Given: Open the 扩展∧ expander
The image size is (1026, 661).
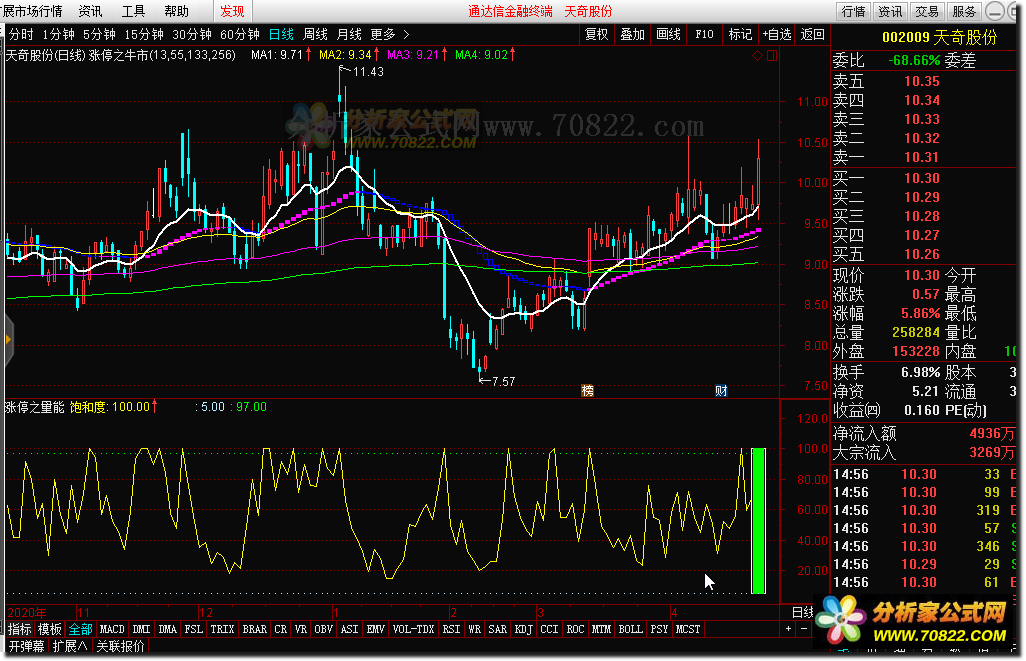Looking at the screenshot, I should (x=69, y=647).
